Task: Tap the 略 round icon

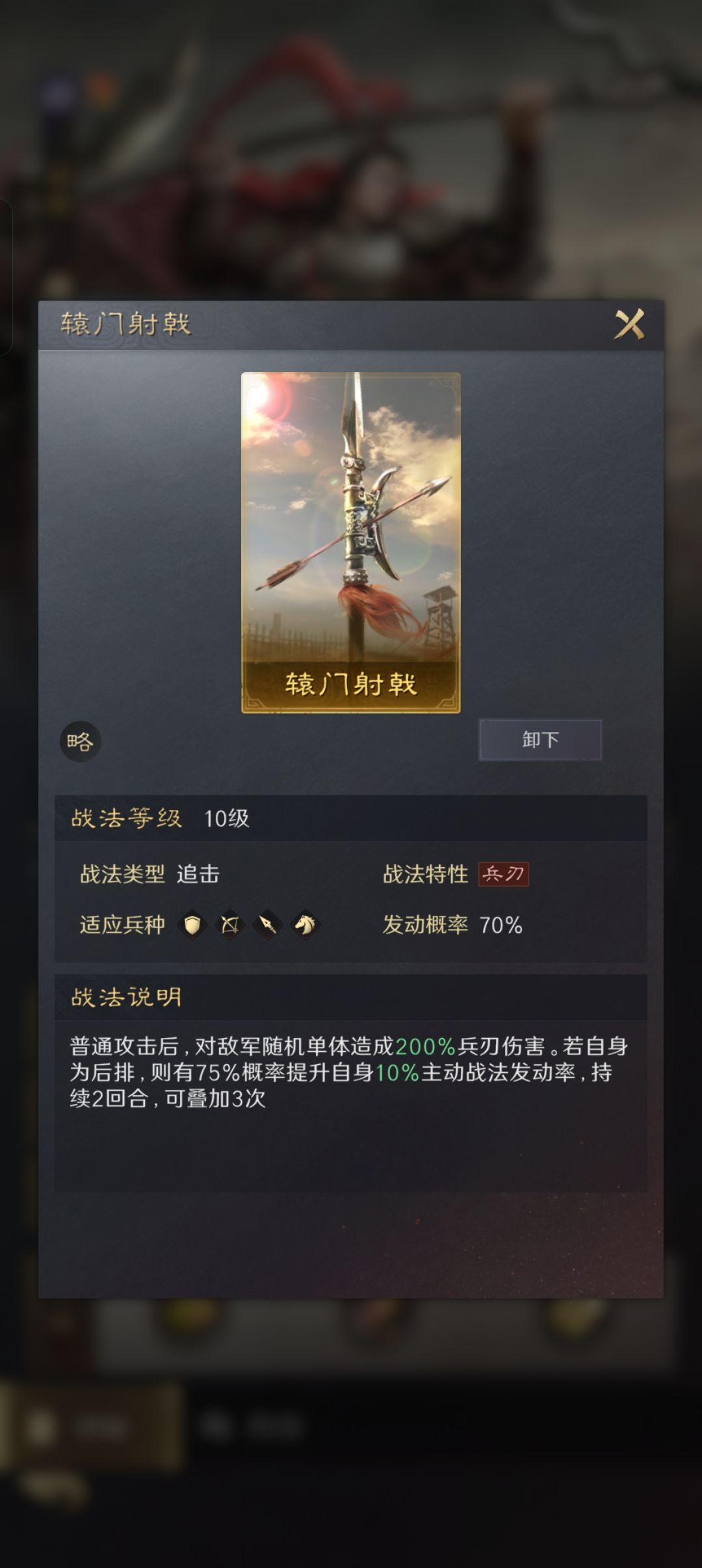Action: (81, 741)
